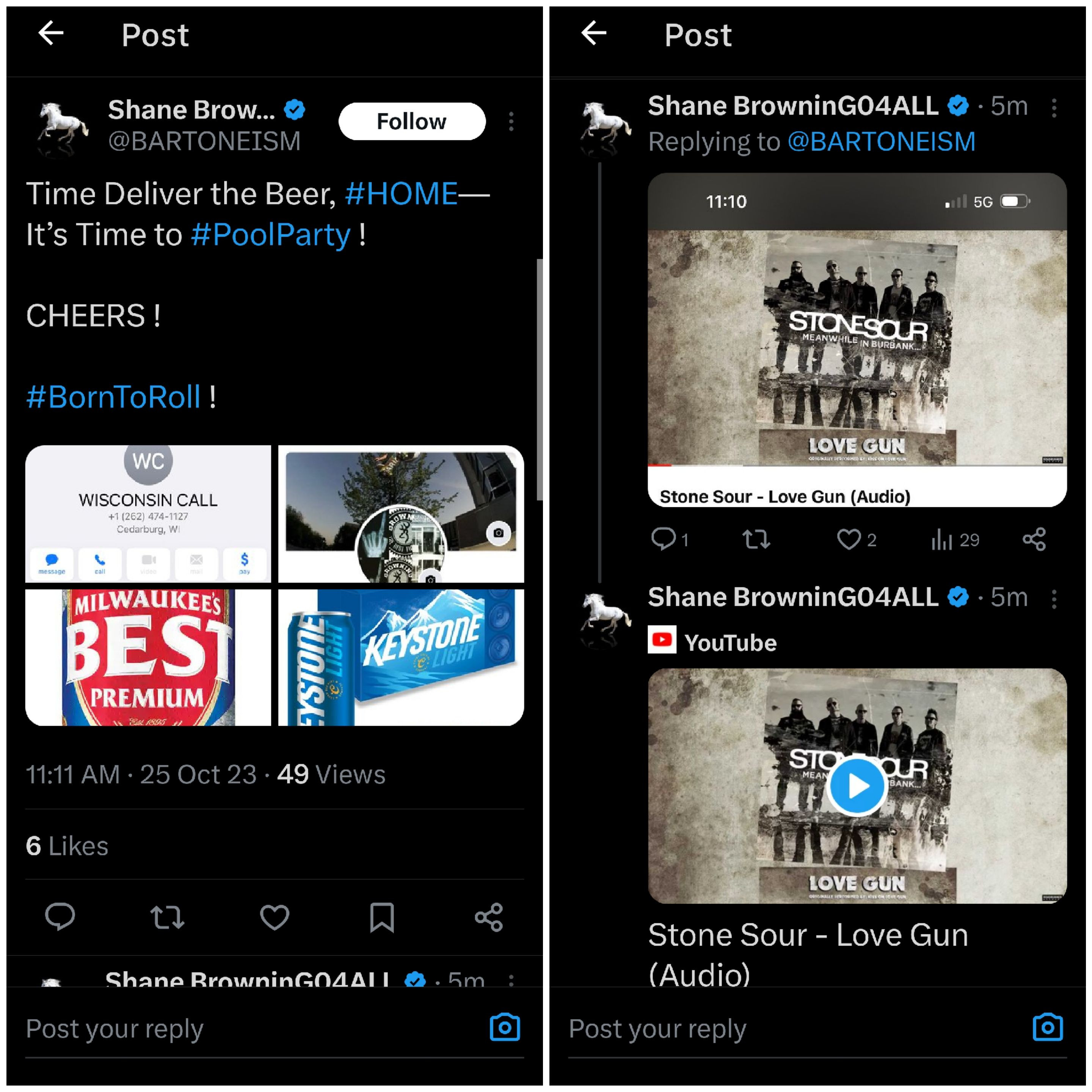Image resolution: width=1092 pixels, height=1092 pixels.
Task: Like the main post with the heart icon
Action: (275, 917)
